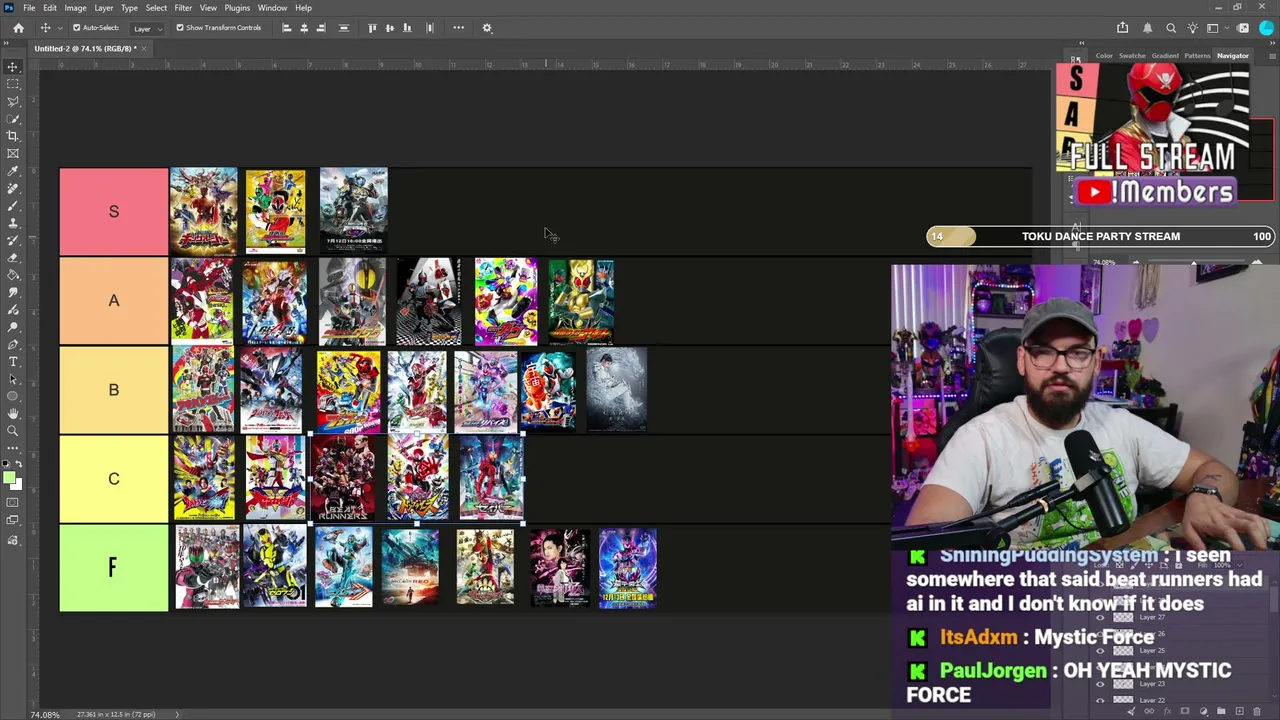1280x720 pixels.
Task: Click the Align left edges icon
Action: [287, 28]
